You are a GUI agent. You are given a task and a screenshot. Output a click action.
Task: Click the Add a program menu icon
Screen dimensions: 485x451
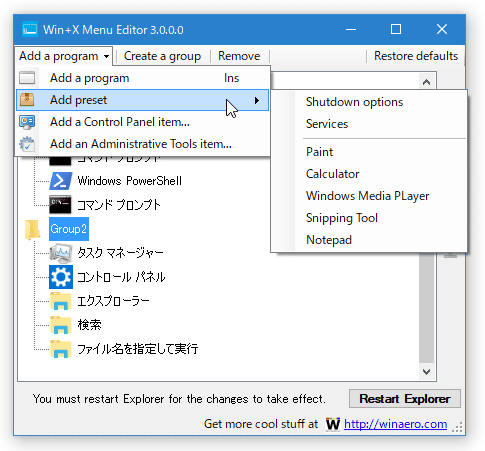pos(27,78)
